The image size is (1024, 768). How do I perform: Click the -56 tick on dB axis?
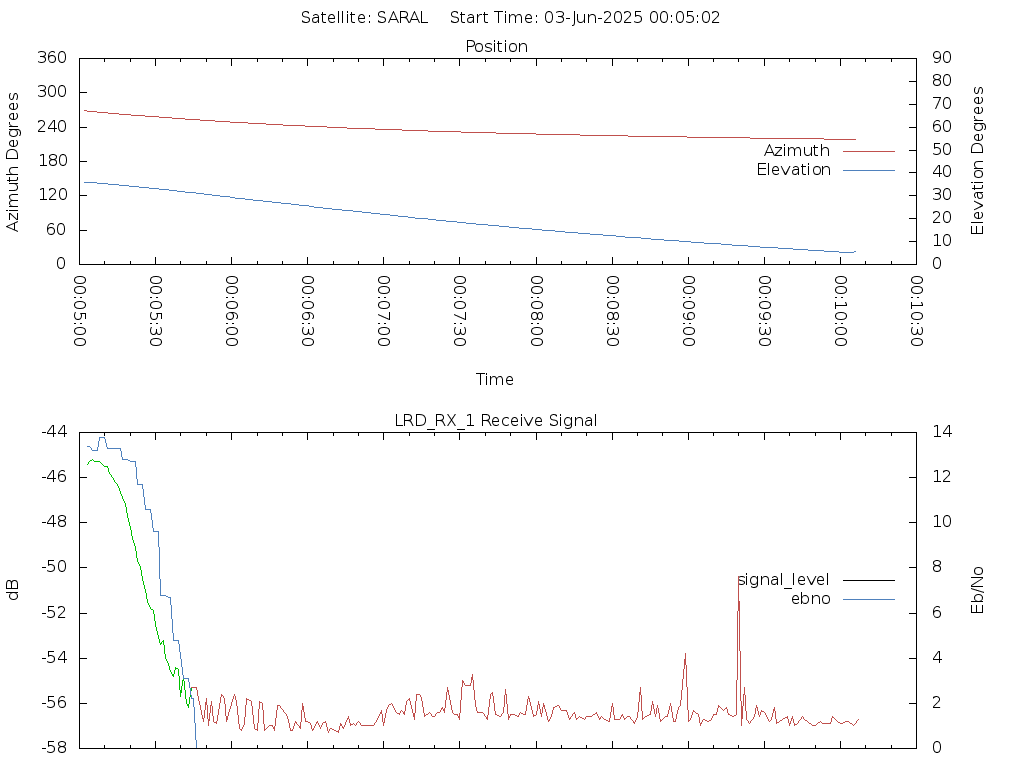tap(54, 703)
